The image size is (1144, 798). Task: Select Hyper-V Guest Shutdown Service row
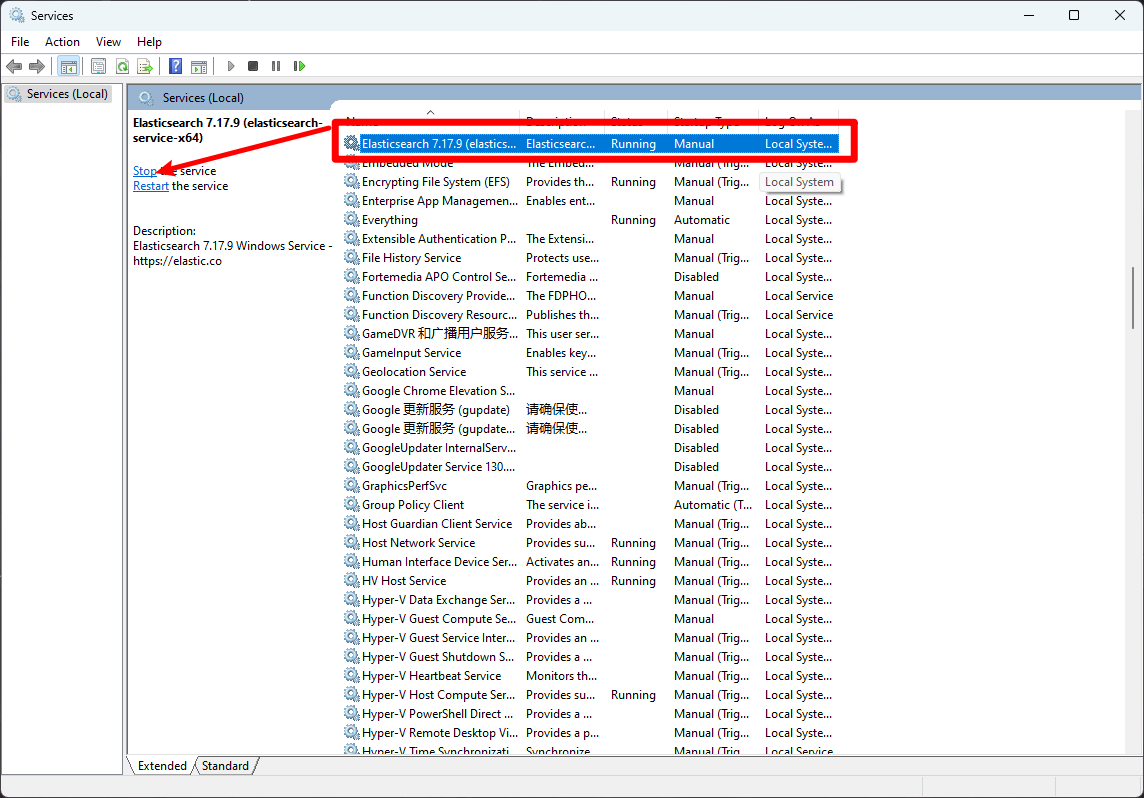point(592,656)
